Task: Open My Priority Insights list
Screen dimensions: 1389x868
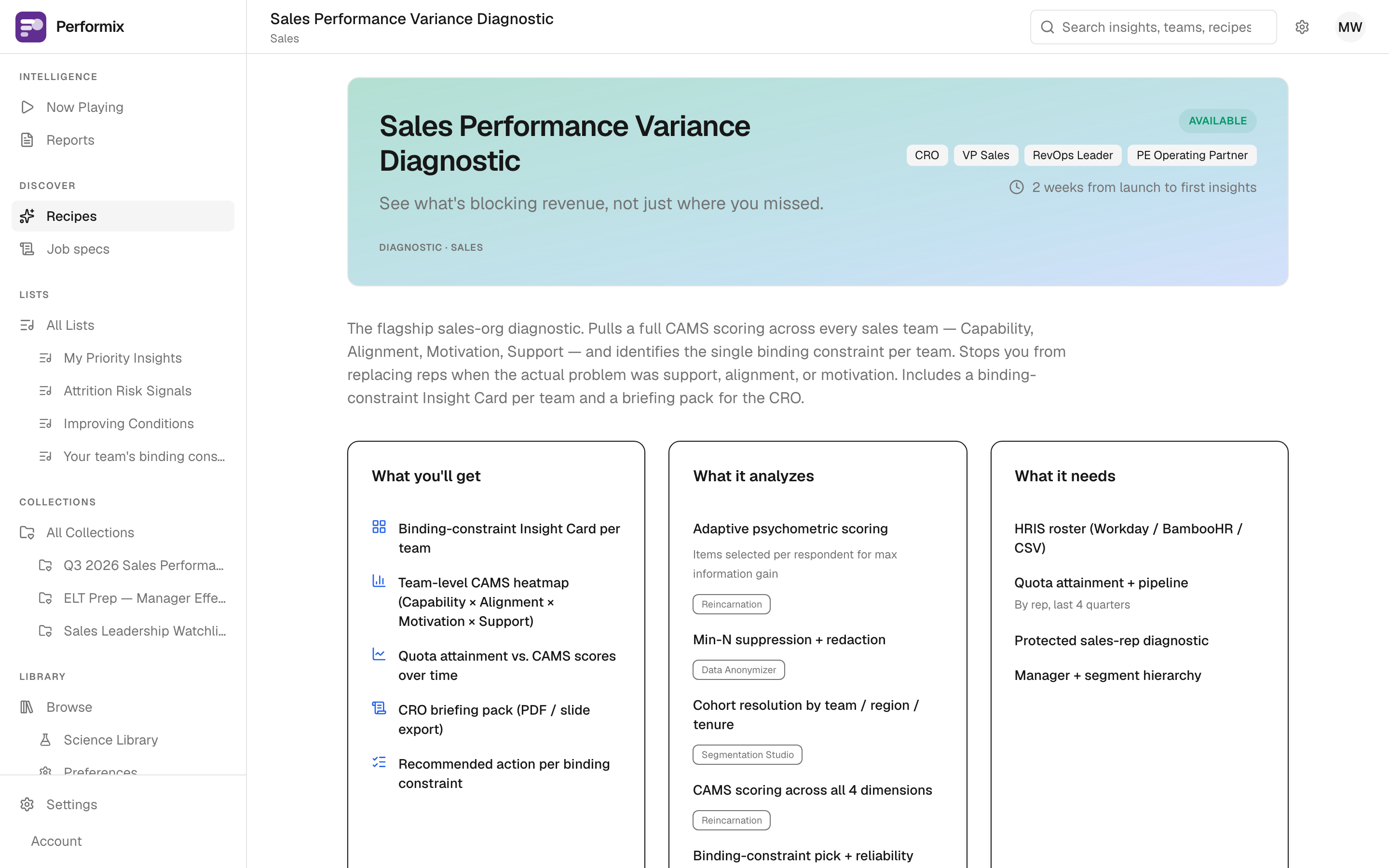Action: coord(132,358)
